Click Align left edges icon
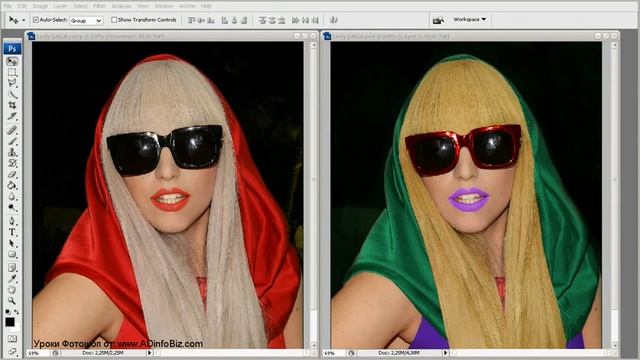The width and height of the screenshot is (640, 360). click(224, 20)
